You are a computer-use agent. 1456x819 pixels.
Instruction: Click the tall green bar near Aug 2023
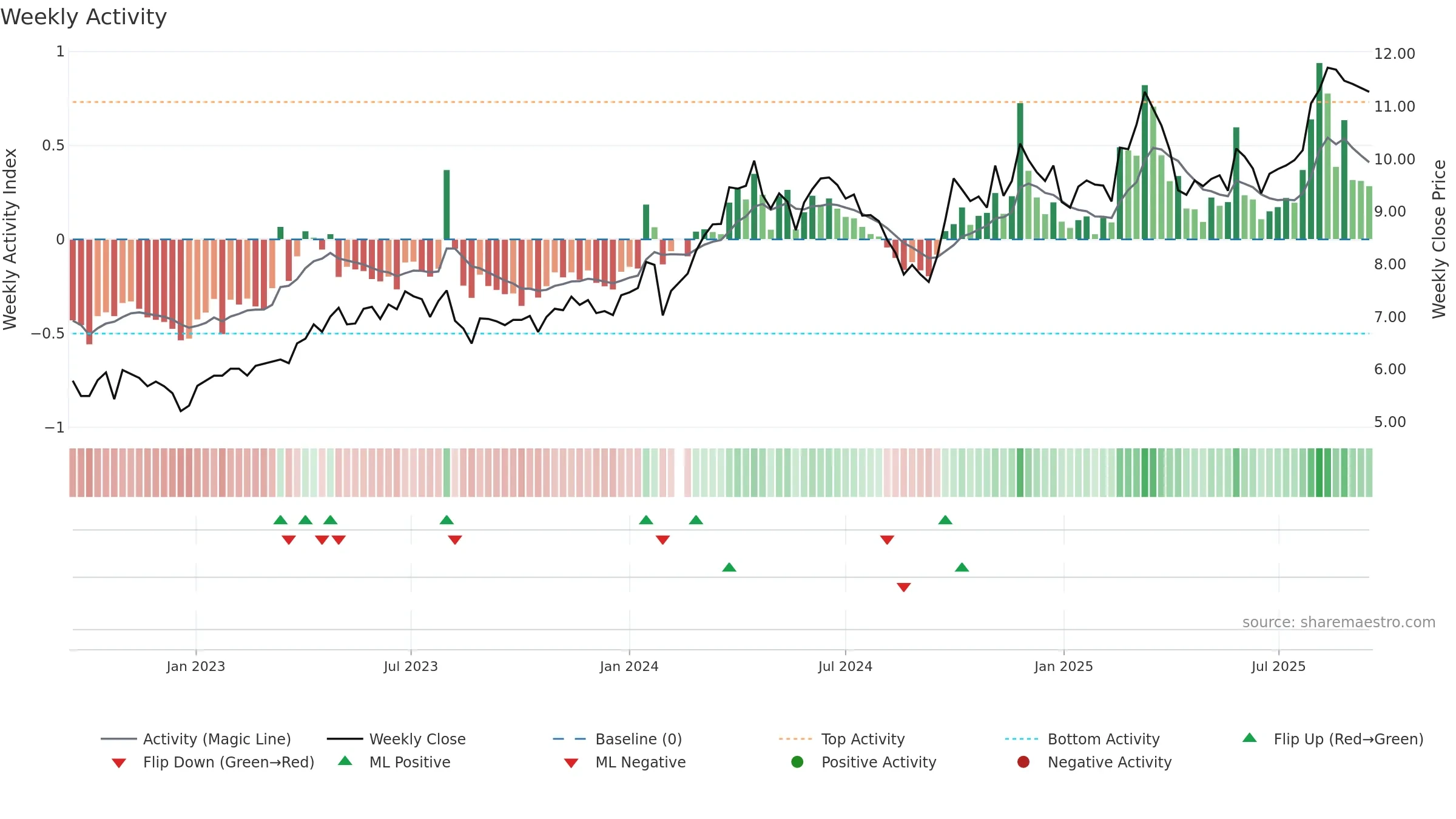tap(447, 204)
